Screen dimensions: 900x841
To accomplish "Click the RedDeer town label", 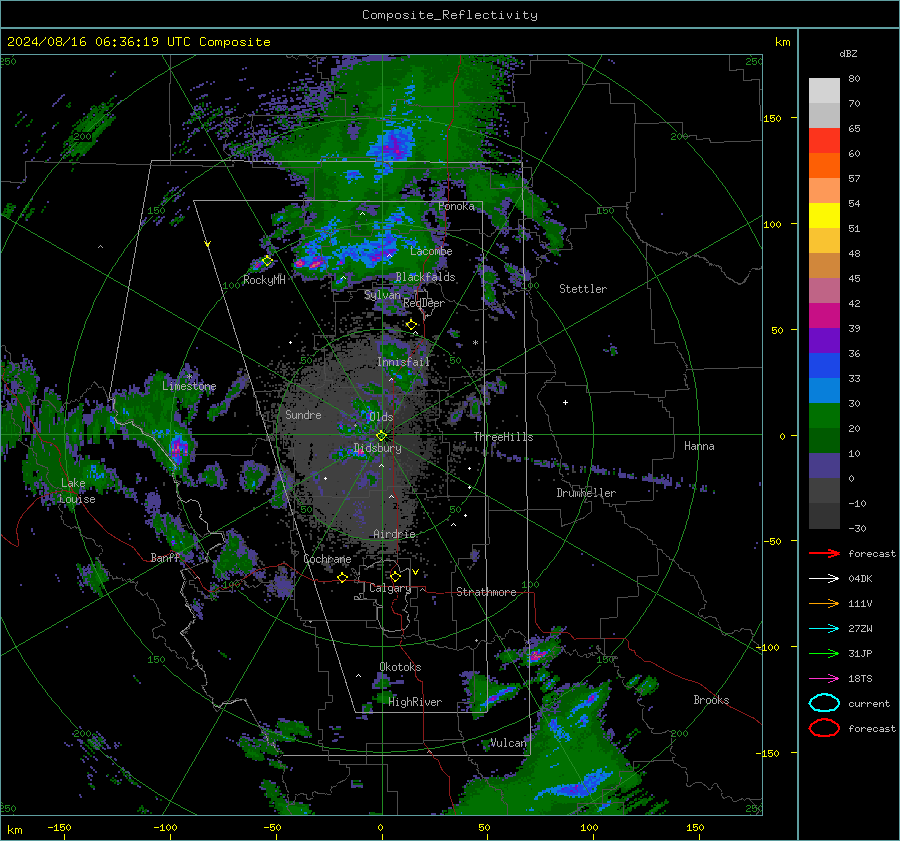I will pos(424,303).
